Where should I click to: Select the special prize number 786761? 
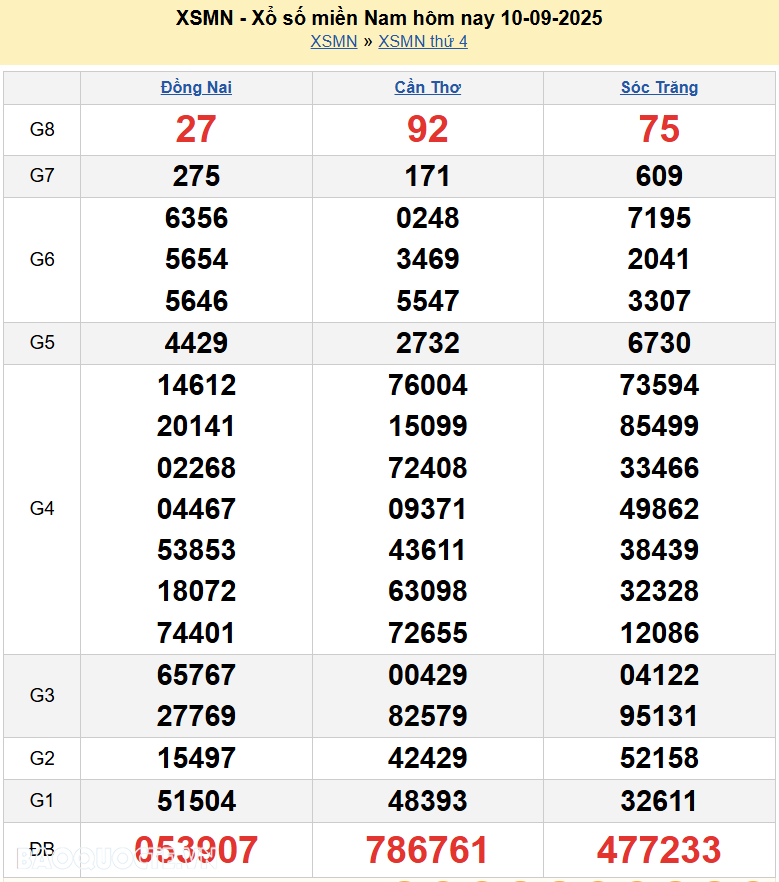pyautogui.click(x=428, y=850)
